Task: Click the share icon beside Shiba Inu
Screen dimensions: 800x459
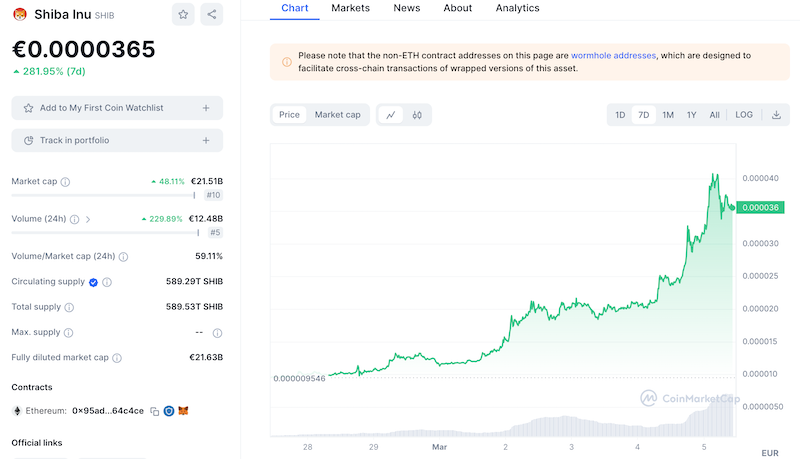Action: pyautogui.click(x=212, y=14)
